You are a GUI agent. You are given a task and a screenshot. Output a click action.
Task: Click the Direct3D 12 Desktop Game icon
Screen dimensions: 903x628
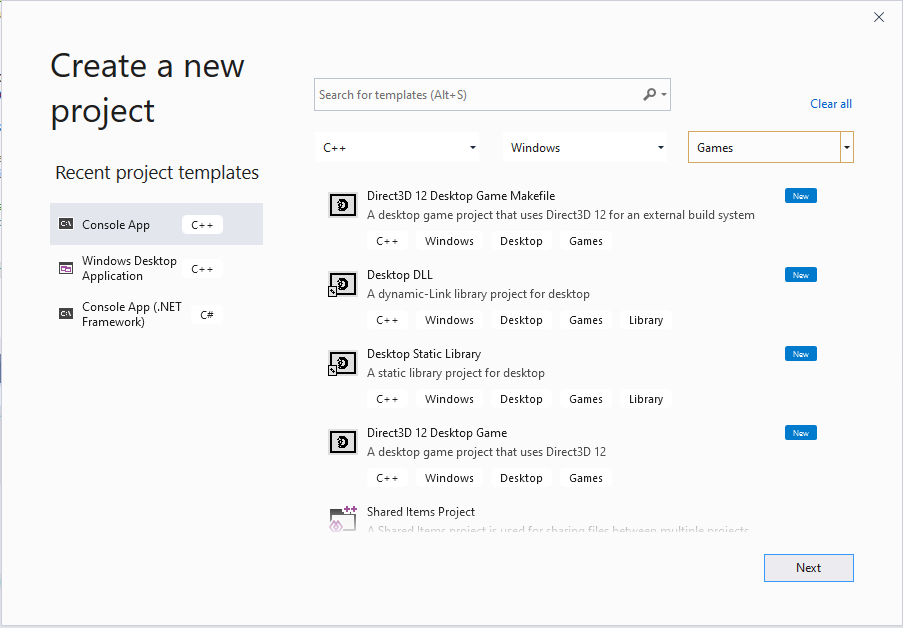[343, 442]
